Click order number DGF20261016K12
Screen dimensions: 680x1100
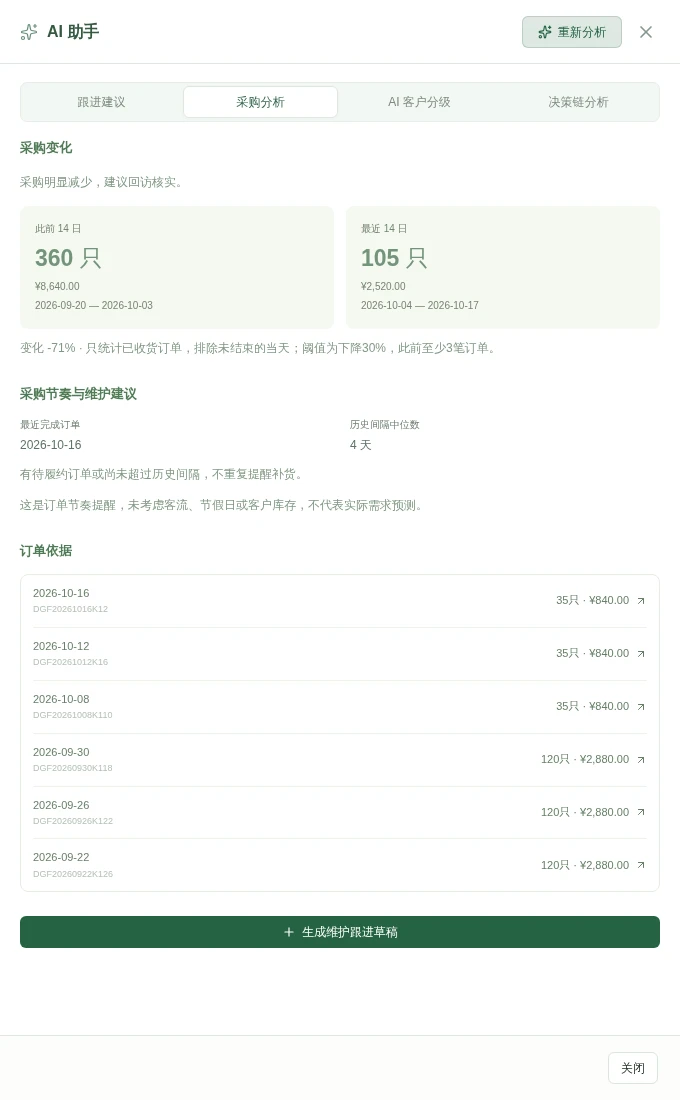70,609
